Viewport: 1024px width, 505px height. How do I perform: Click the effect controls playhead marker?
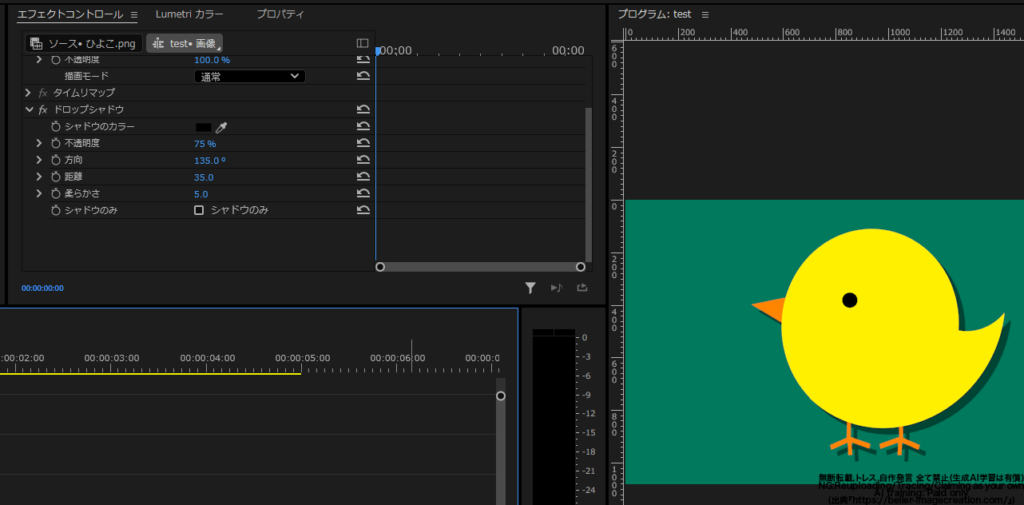378,50
